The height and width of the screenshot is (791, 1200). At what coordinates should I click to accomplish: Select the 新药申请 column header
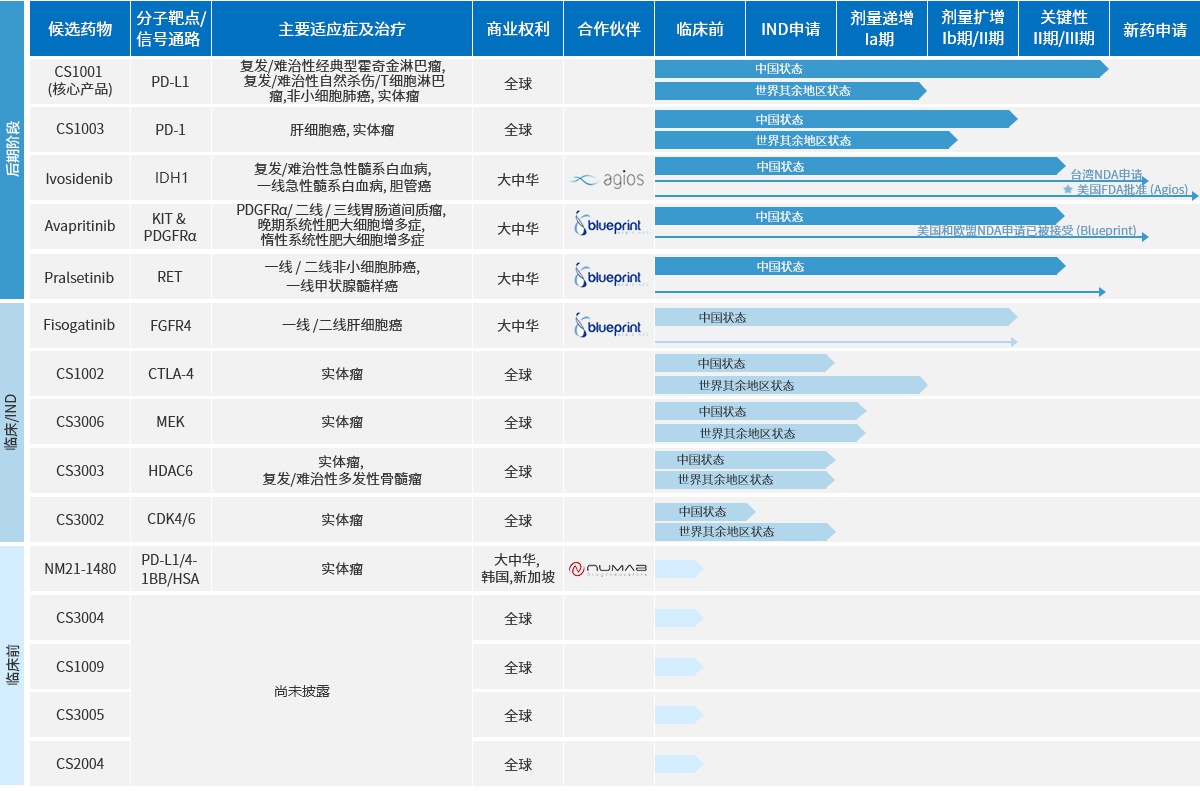click(x=1154, y=29)
